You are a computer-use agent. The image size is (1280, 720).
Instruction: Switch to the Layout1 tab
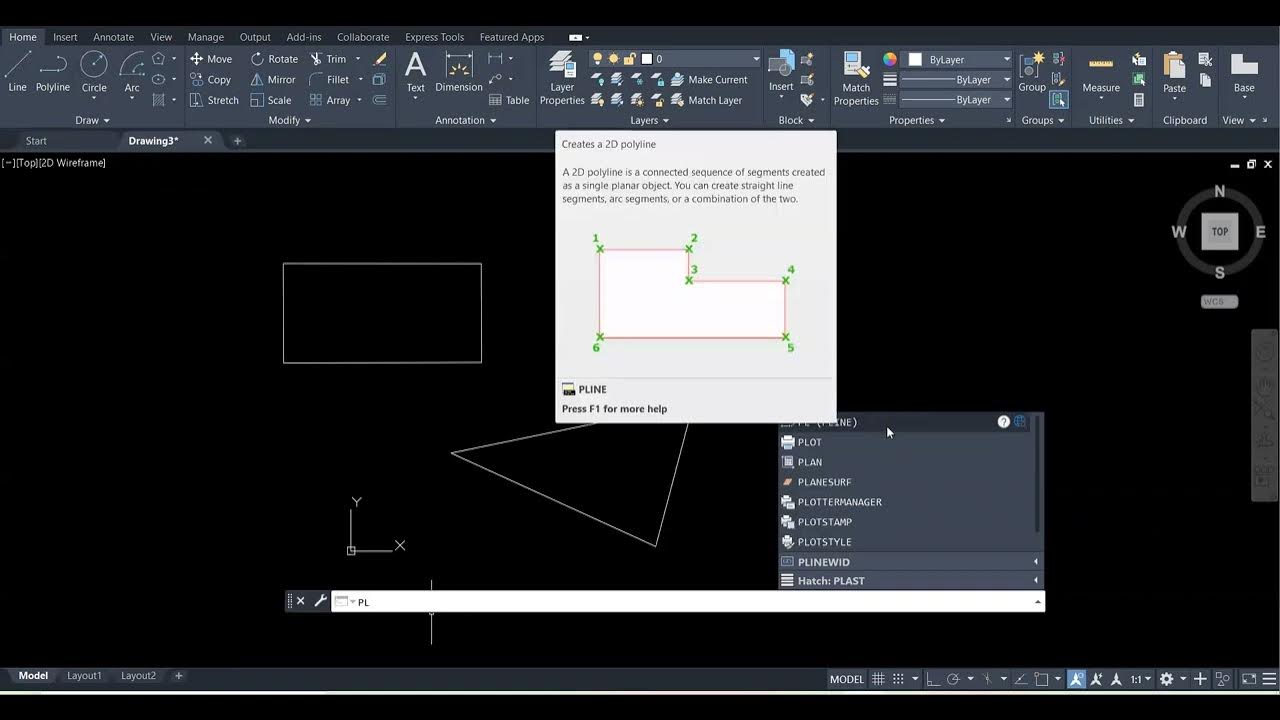point(84,676)
